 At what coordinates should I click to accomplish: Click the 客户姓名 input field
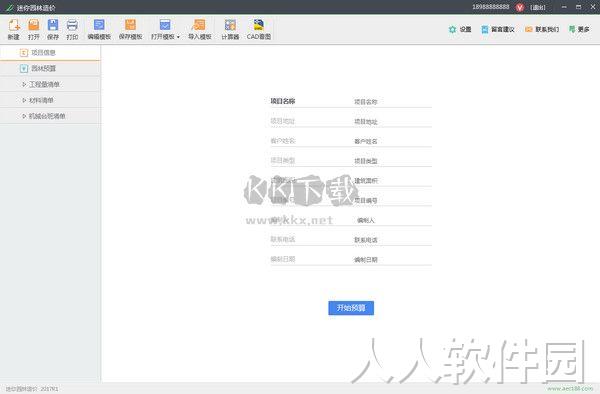(x=393, y=142)
